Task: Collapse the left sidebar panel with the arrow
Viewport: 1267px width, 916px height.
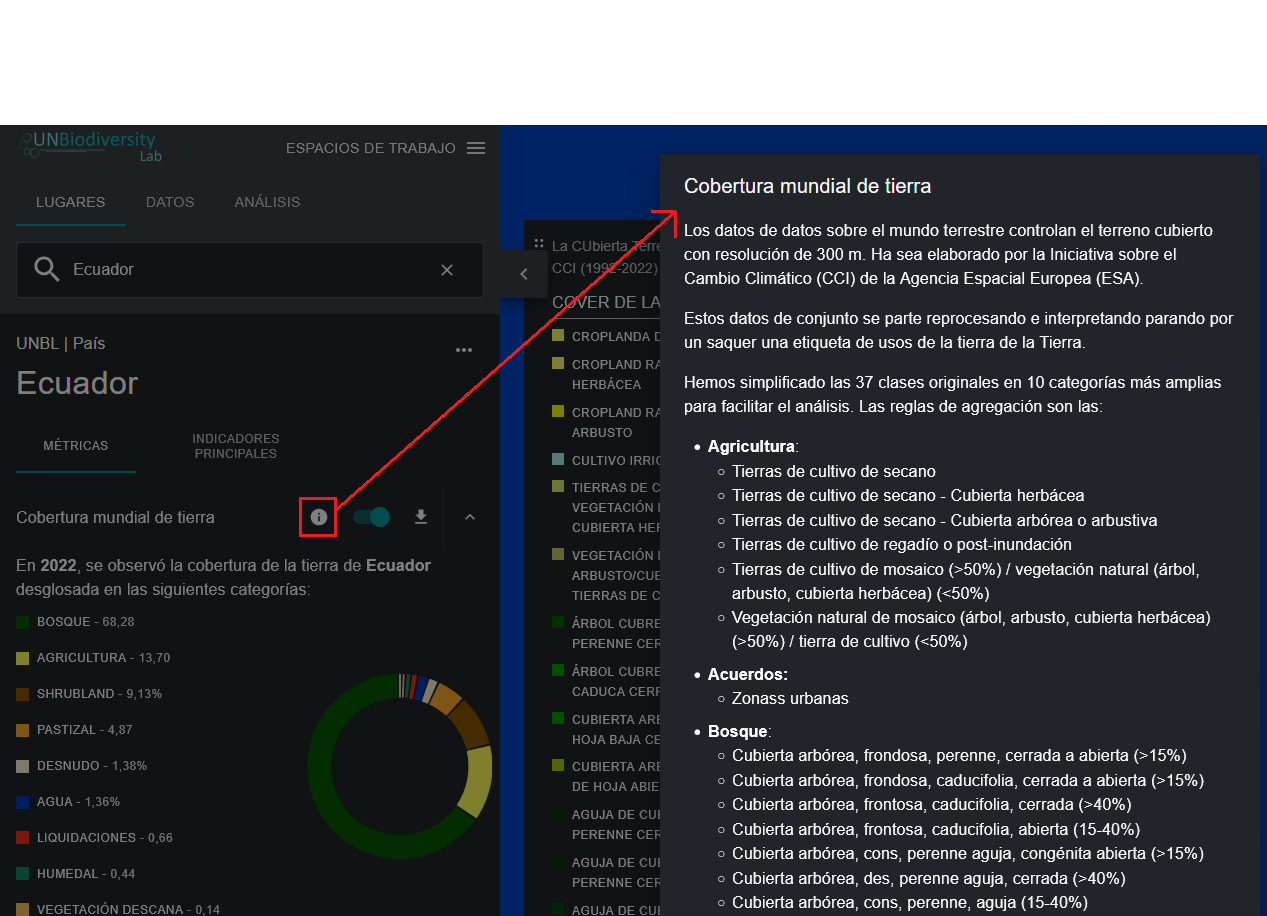Action: pyautogui.click(x=524, y=274)
